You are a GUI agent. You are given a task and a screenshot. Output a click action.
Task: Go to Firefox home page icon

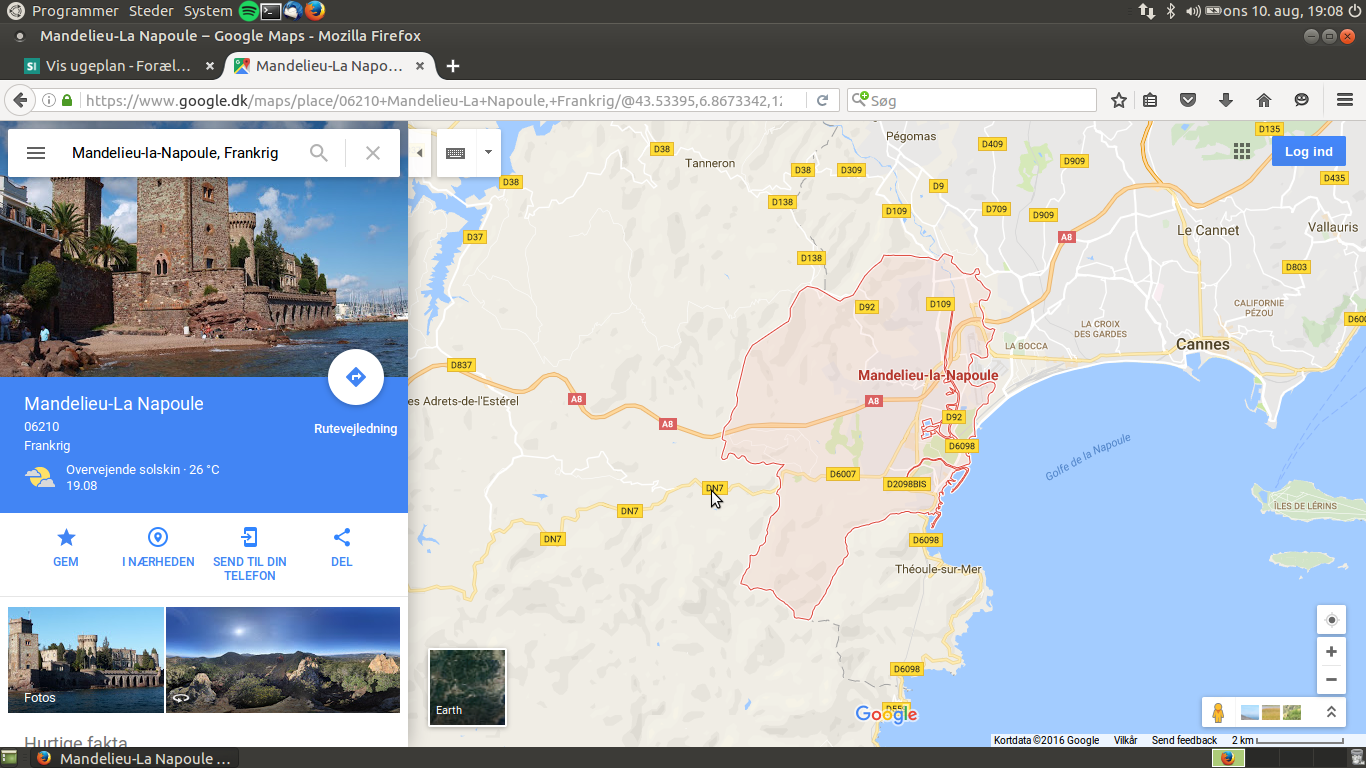(x=1264, y=100)
